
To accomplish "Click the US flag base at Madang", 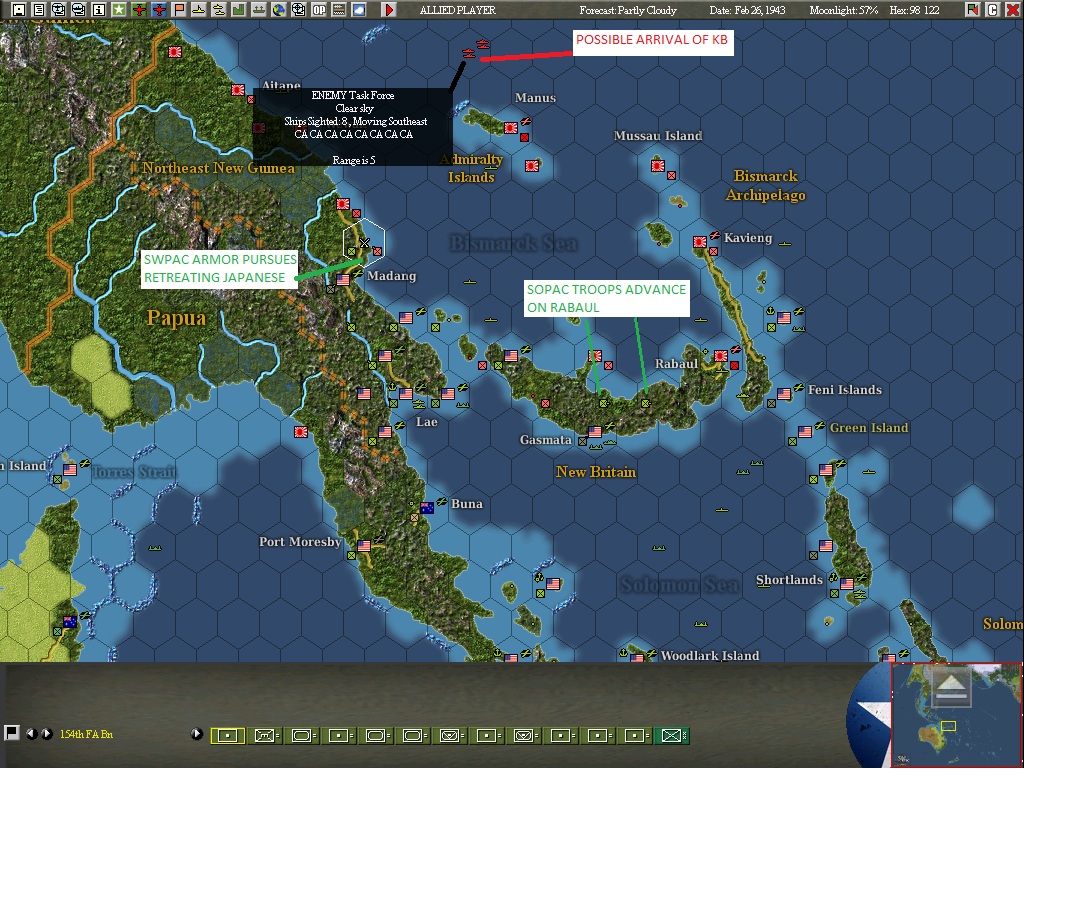I will pos(343,280).
